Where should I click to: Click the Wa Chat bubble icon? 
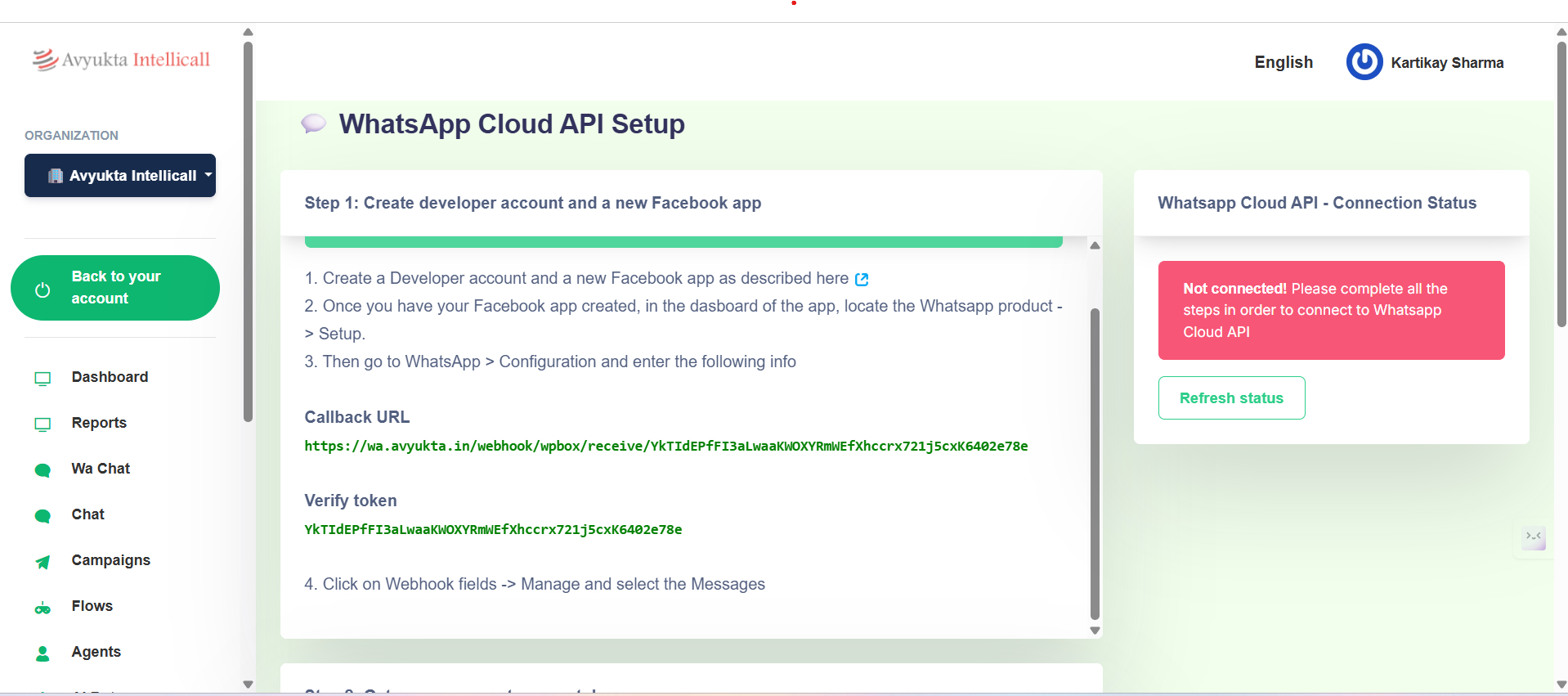tap(43, 469)
